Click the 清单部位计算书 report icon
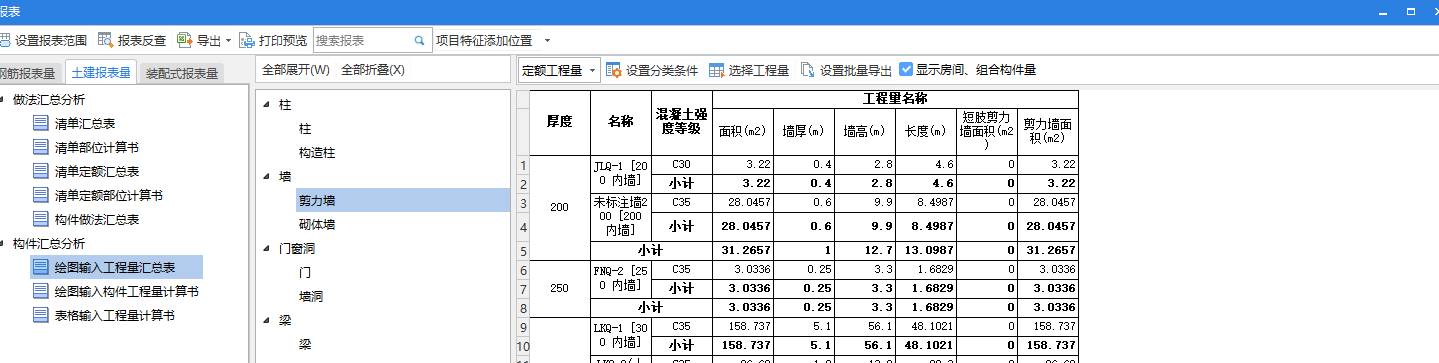Image resolution: width=1439 pixels, height=363 pixels. click(x=40, y=148)
